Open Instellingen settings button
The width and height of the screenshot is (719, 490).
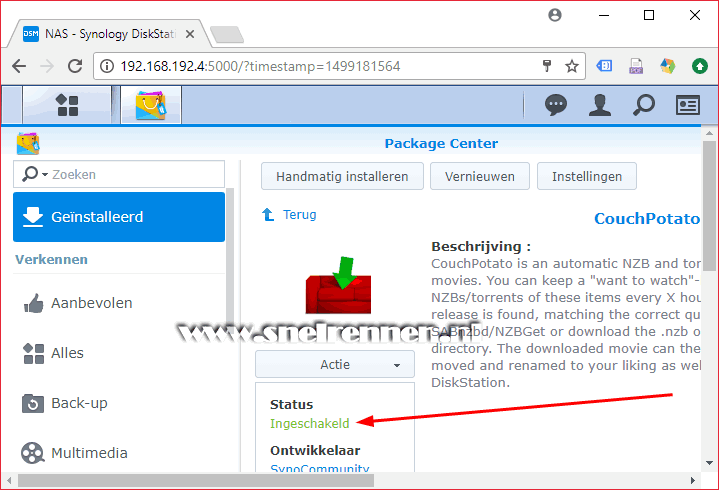pyautogui.click(x=587, y=176)
